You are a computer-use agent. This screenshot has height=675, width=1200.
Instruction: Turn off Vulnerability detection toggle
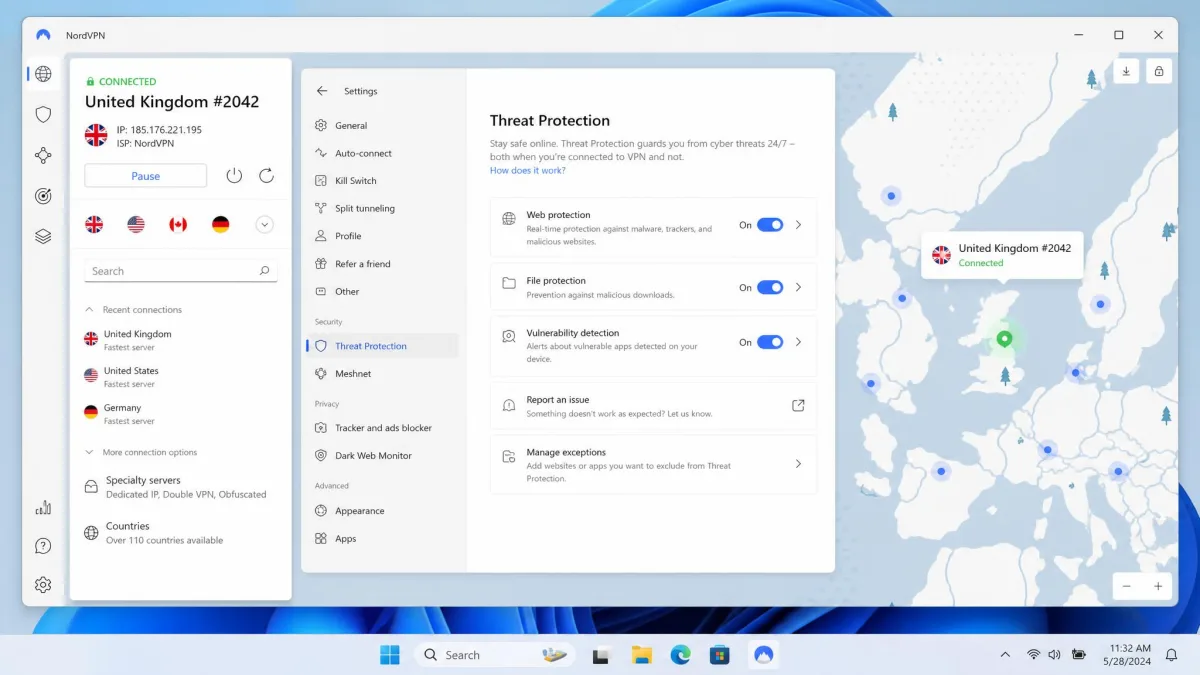770,342
